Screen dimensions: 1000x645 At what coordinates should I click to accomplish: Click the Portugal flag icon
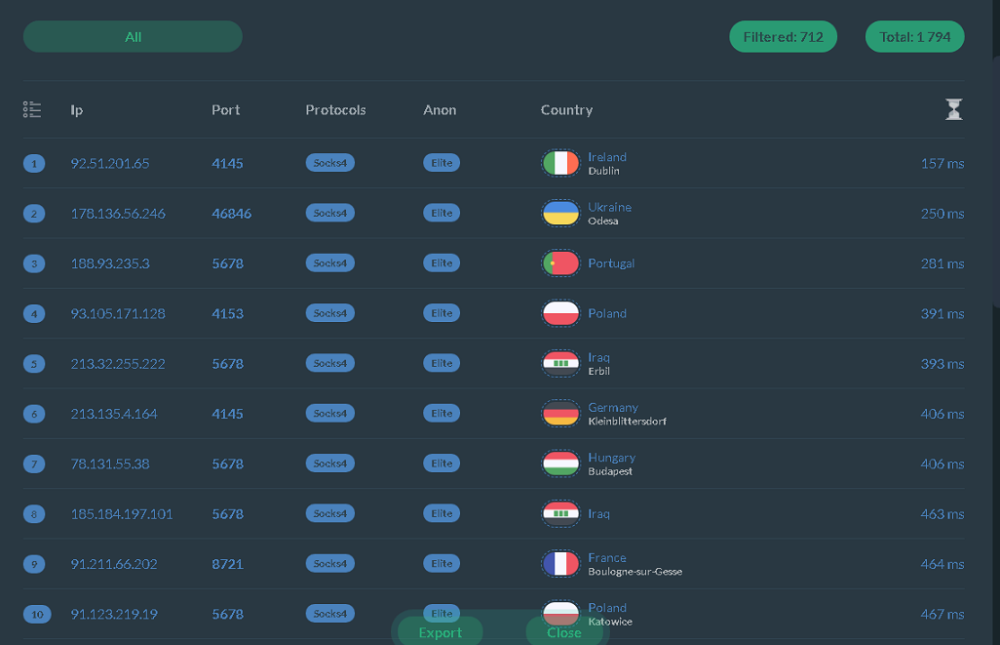[560, 263]
